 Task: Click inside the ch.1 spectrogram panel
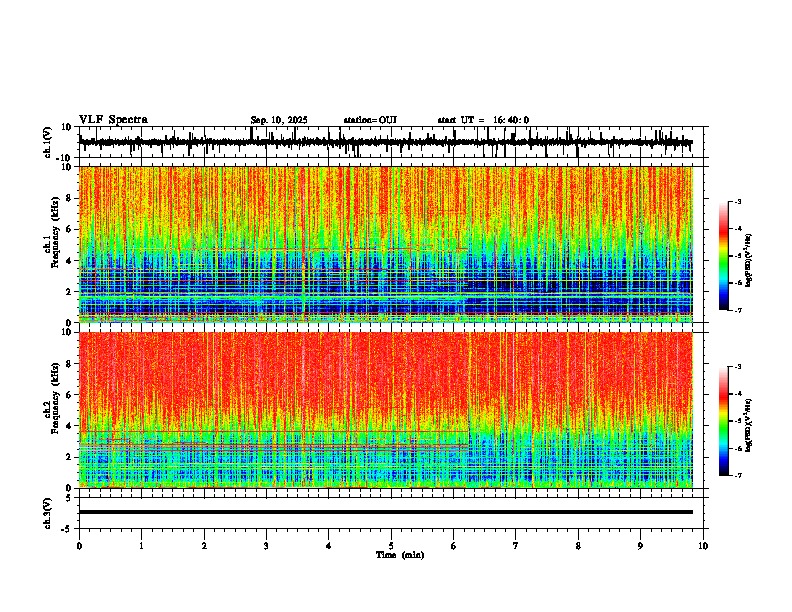386,244
